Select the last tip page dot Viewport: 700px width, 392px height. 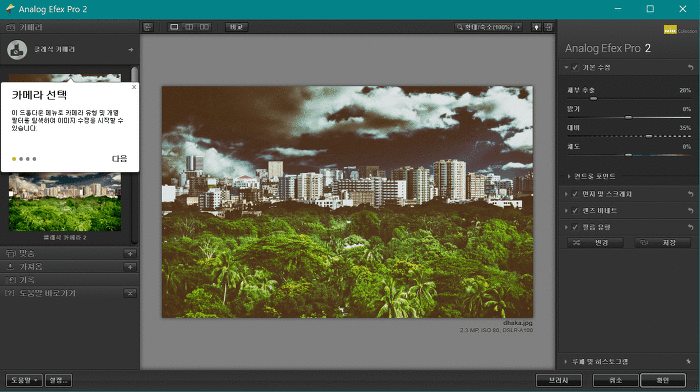[34, 159]
